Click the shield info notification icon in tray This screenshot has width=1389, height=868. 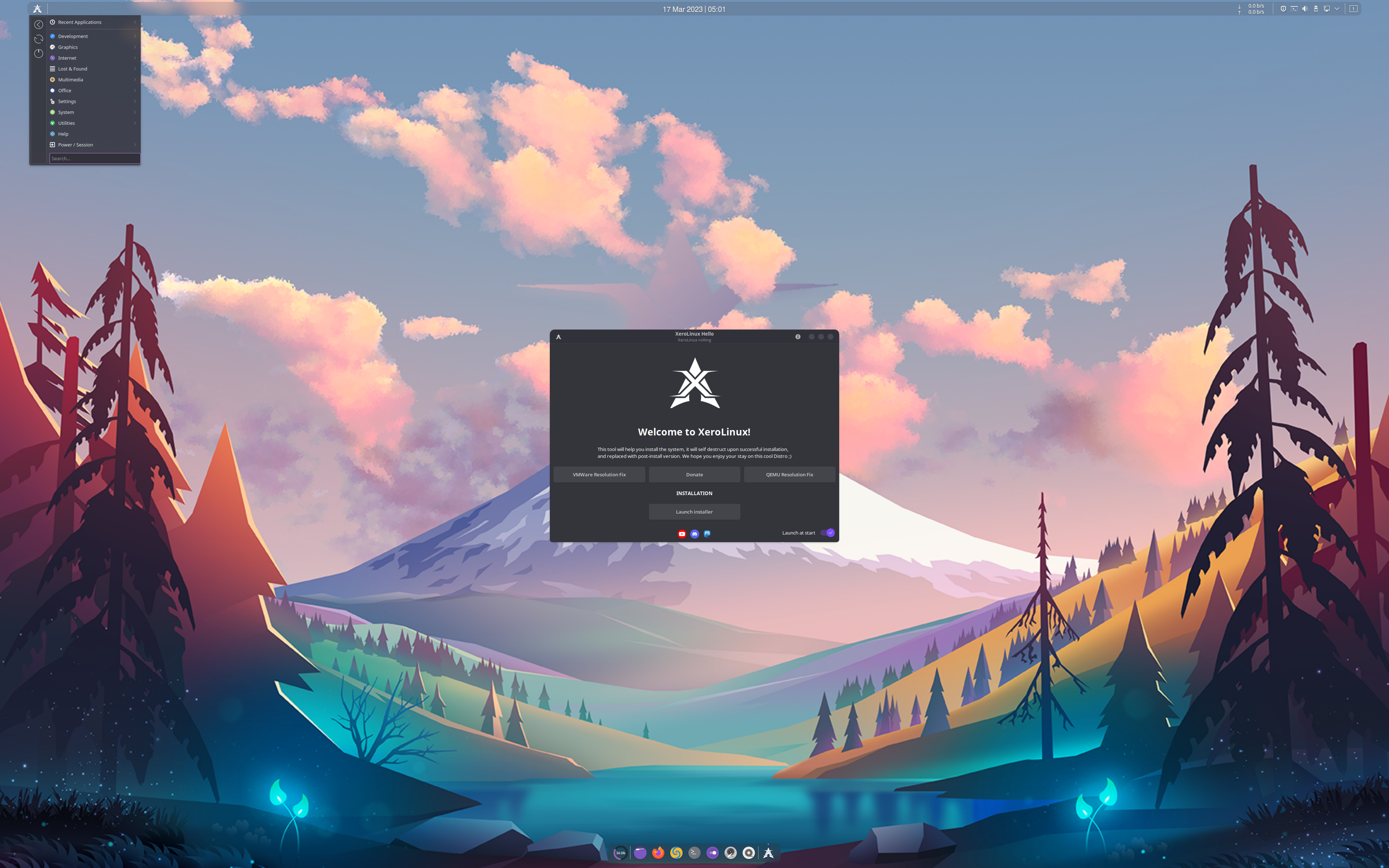[x=1283, y=9]
